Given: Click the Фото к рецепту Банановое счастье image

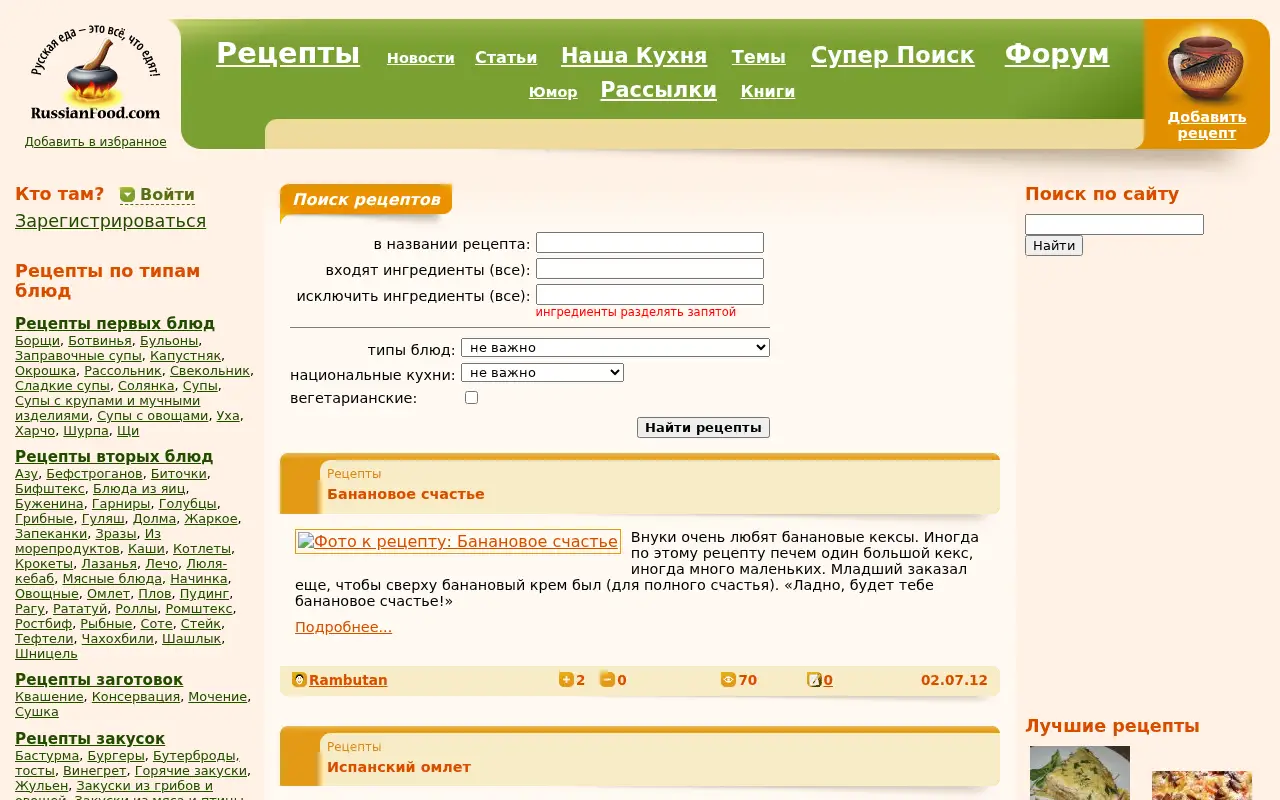Looking at the screenshot, I should [x=458, y=542].
